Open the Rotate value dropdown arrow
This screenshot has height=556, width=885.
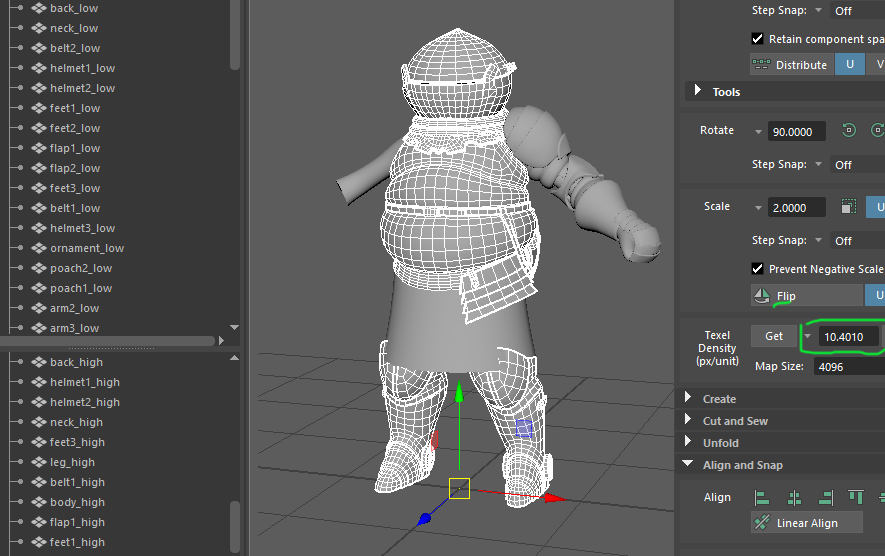pyautogui.click(x=757, y=132)
